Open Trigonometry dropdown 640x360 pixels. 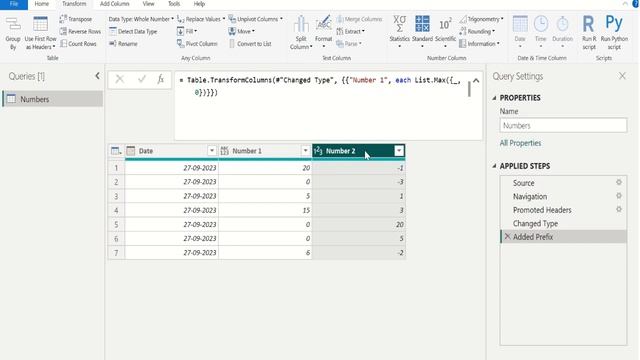(481, 19)
